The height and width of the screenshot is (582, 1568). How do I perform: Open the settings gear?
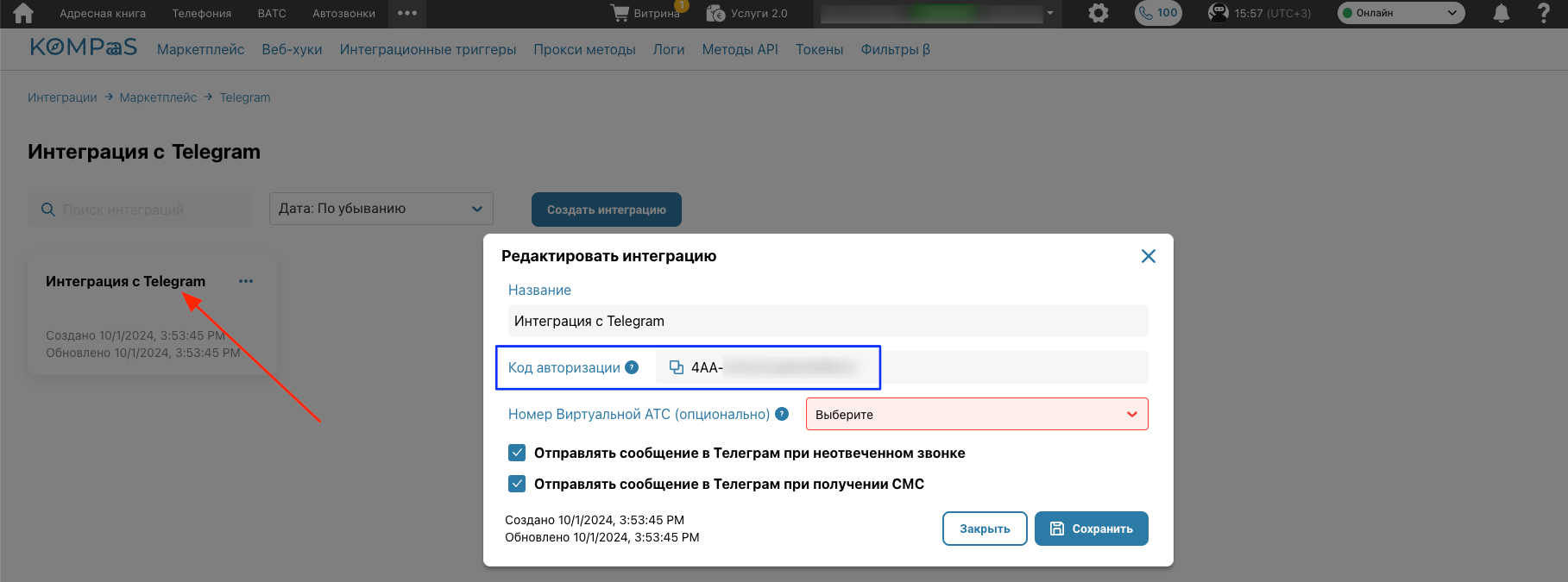1099,13
